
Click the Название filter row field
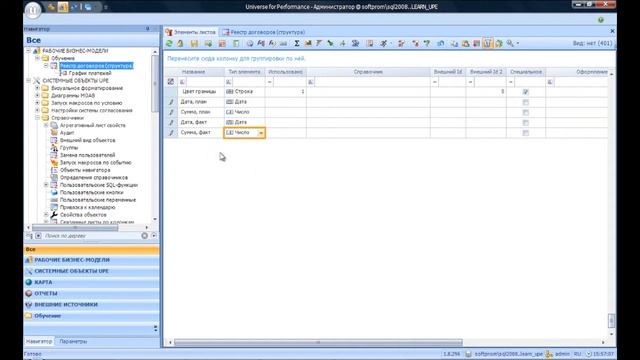coord(205,82)
